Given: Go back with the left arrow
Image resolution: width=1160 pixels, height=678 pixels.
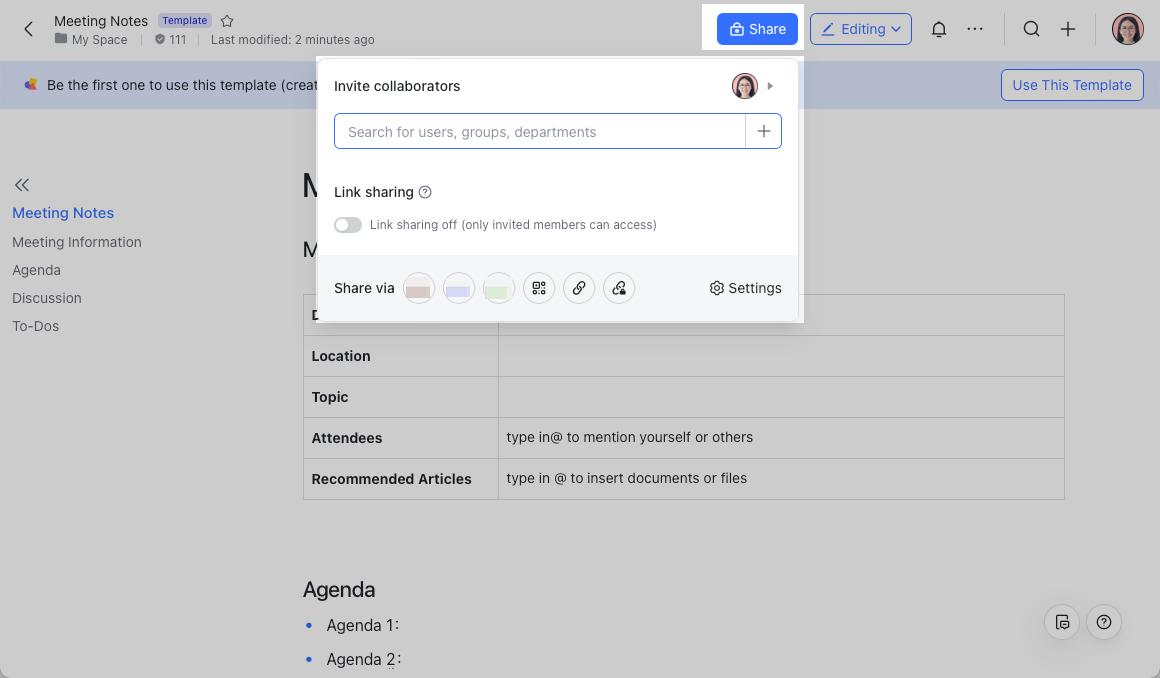Looking at the screenshot, I should pos(28,29).
